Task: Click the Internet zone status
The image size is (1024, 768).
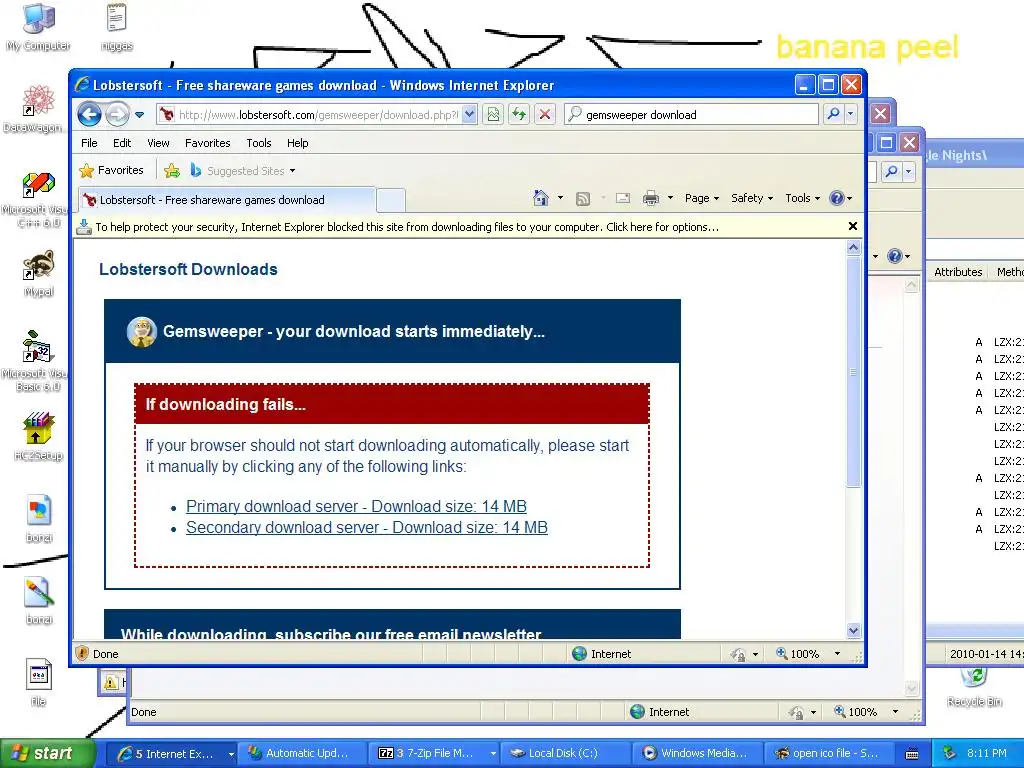Action: click(x=601, y=654)
